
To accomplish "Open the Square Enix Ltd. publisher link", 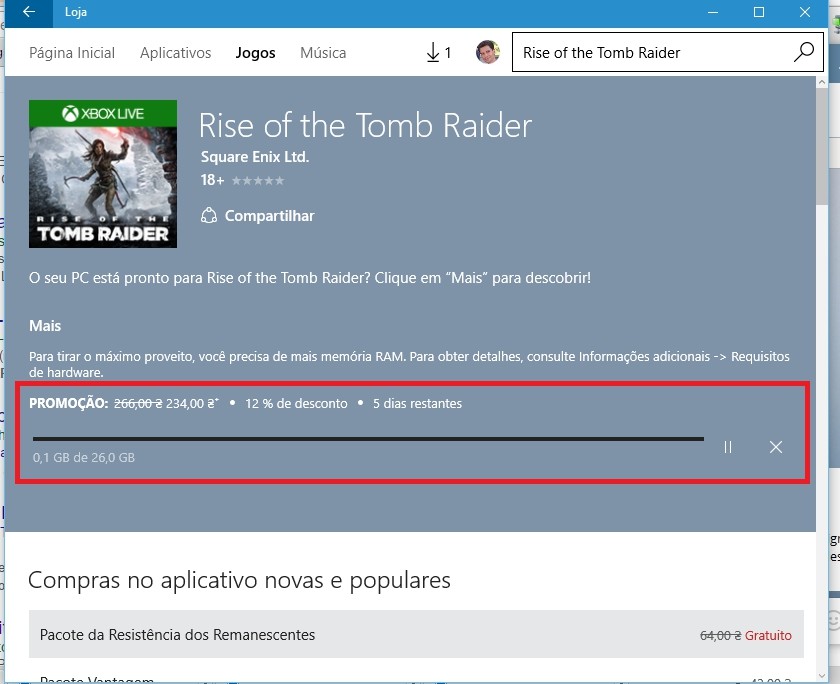I will [x=255, y=157].
